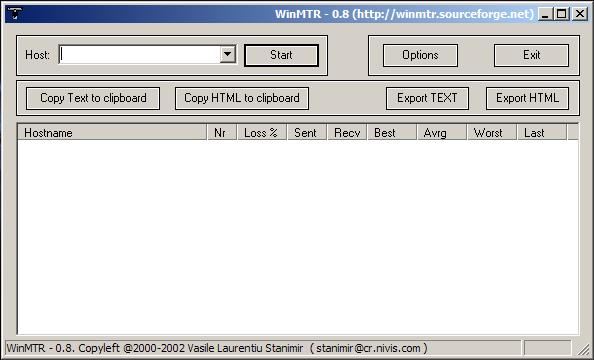Minimize the WinMTR window
Screen dimensions: 594x360
pyautogui.click(x=545, y=14)
